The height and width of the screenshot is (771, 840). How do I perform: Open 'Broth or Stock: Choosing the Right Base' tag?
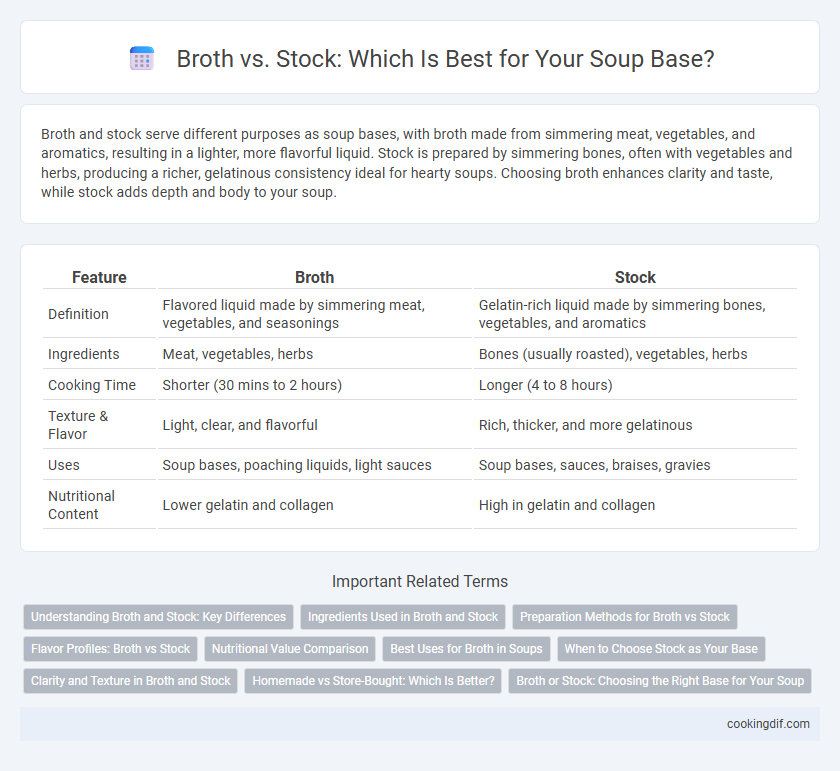pos(660,681)
